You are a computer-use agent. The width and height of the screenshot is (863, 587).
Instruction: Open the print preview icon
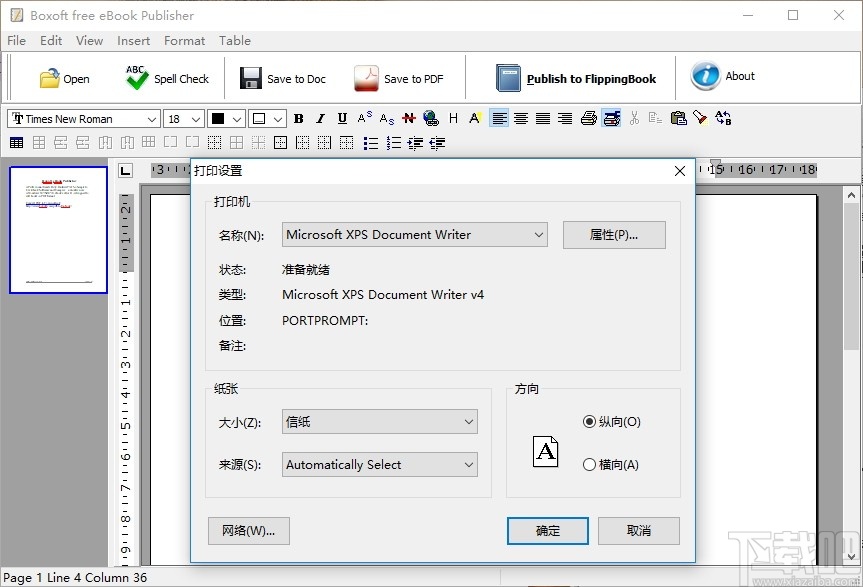(611, 118)
